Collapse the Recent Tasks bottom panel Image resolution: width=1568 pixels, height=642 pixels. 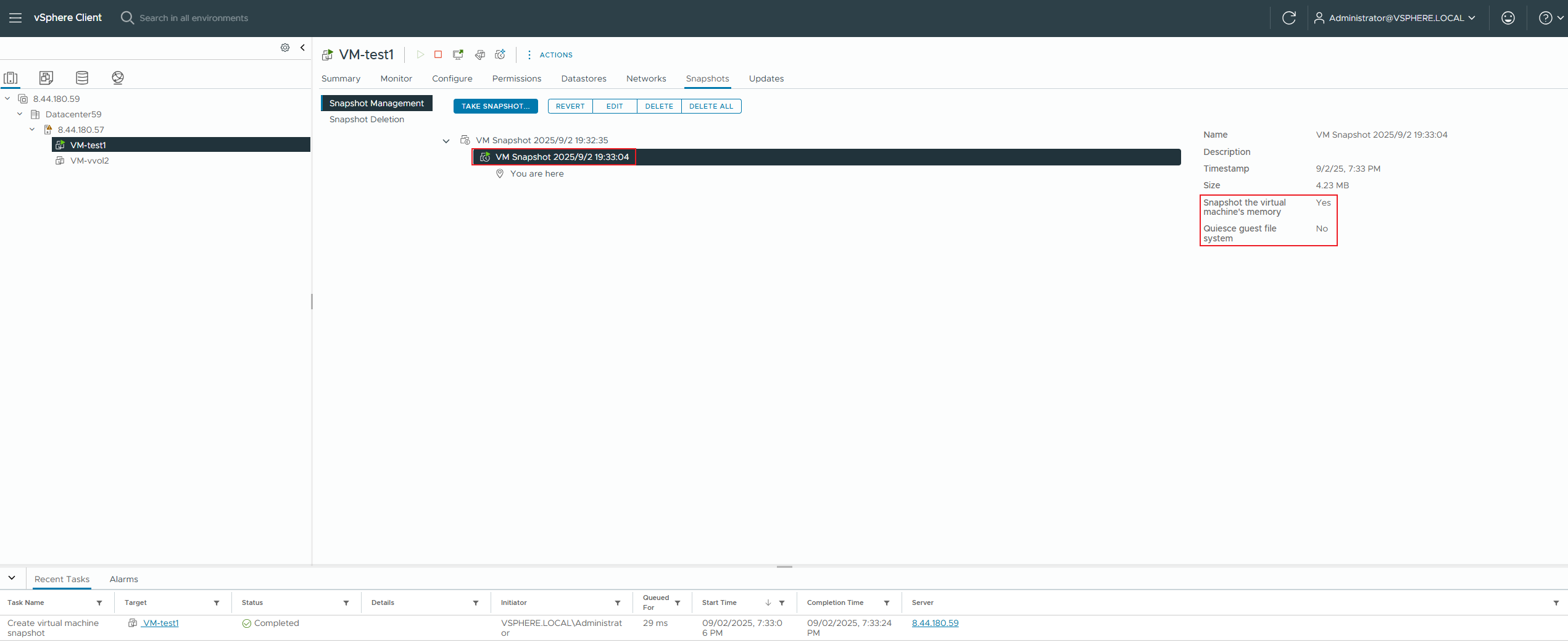12,578
